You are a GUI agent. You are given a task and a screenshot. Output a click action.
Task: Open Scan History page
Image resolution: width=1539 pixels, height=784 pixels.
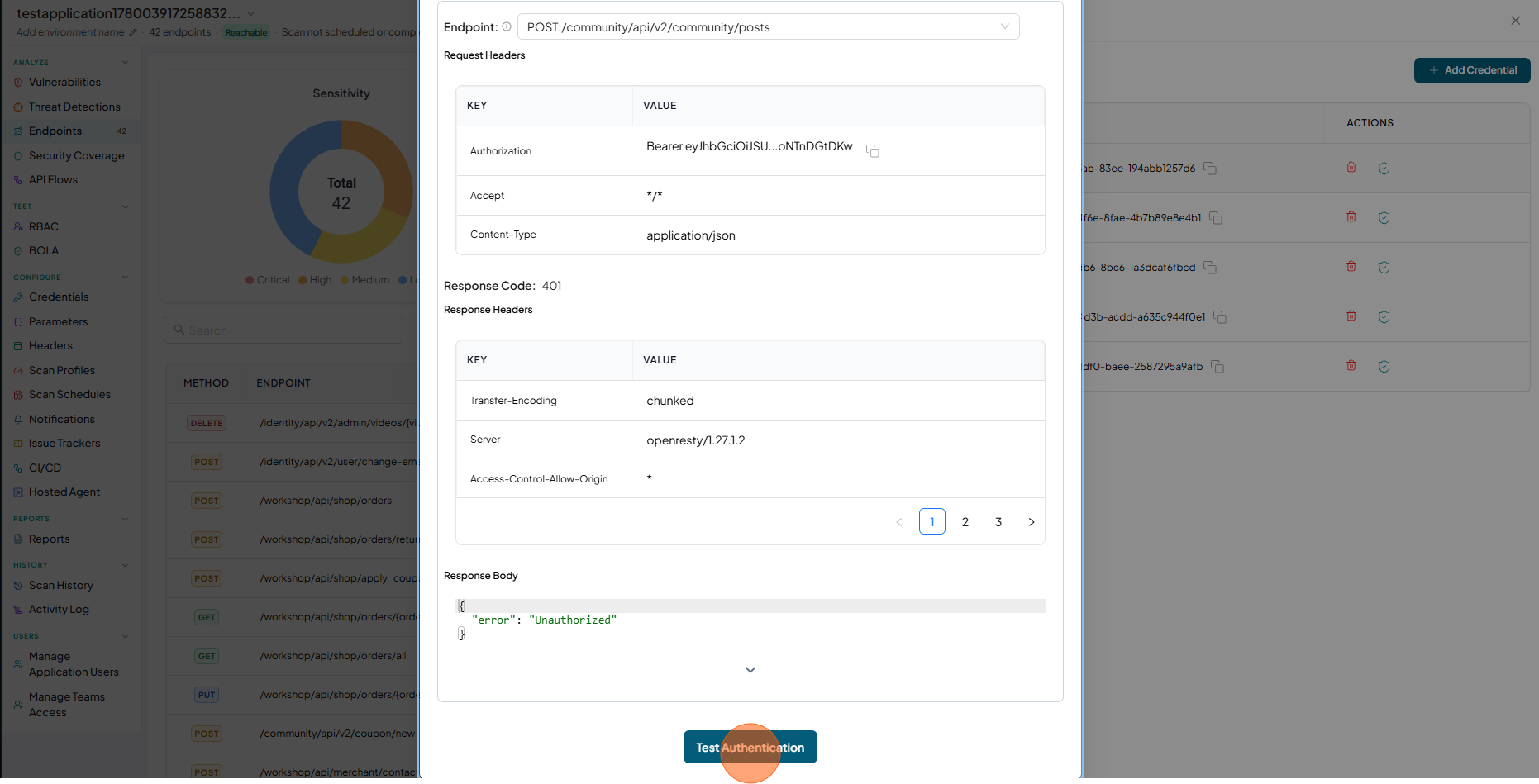[61, 585]
